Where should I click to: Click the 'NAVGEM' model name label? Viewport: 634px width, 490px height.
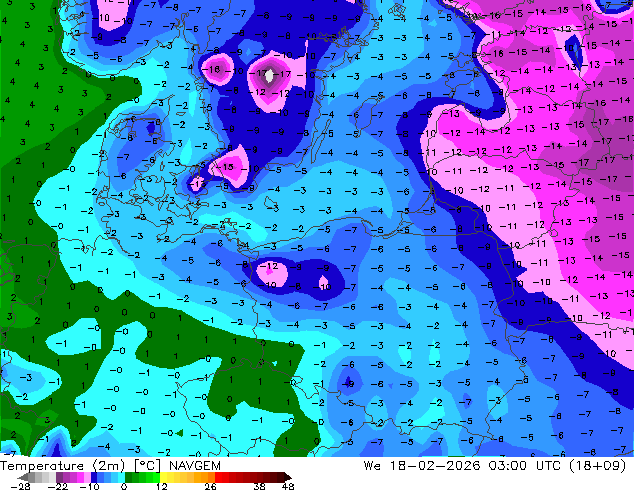pos(195,466)
